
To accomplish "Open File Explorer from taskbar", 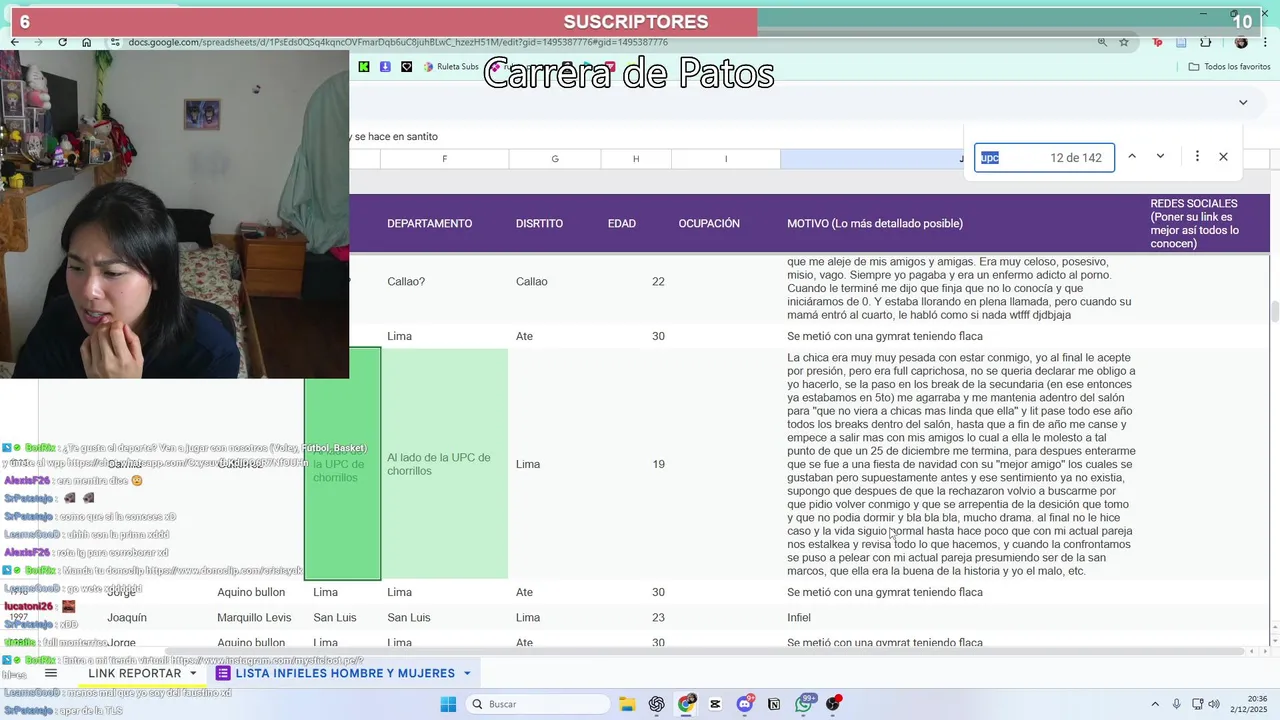I will tap(627, 704).
